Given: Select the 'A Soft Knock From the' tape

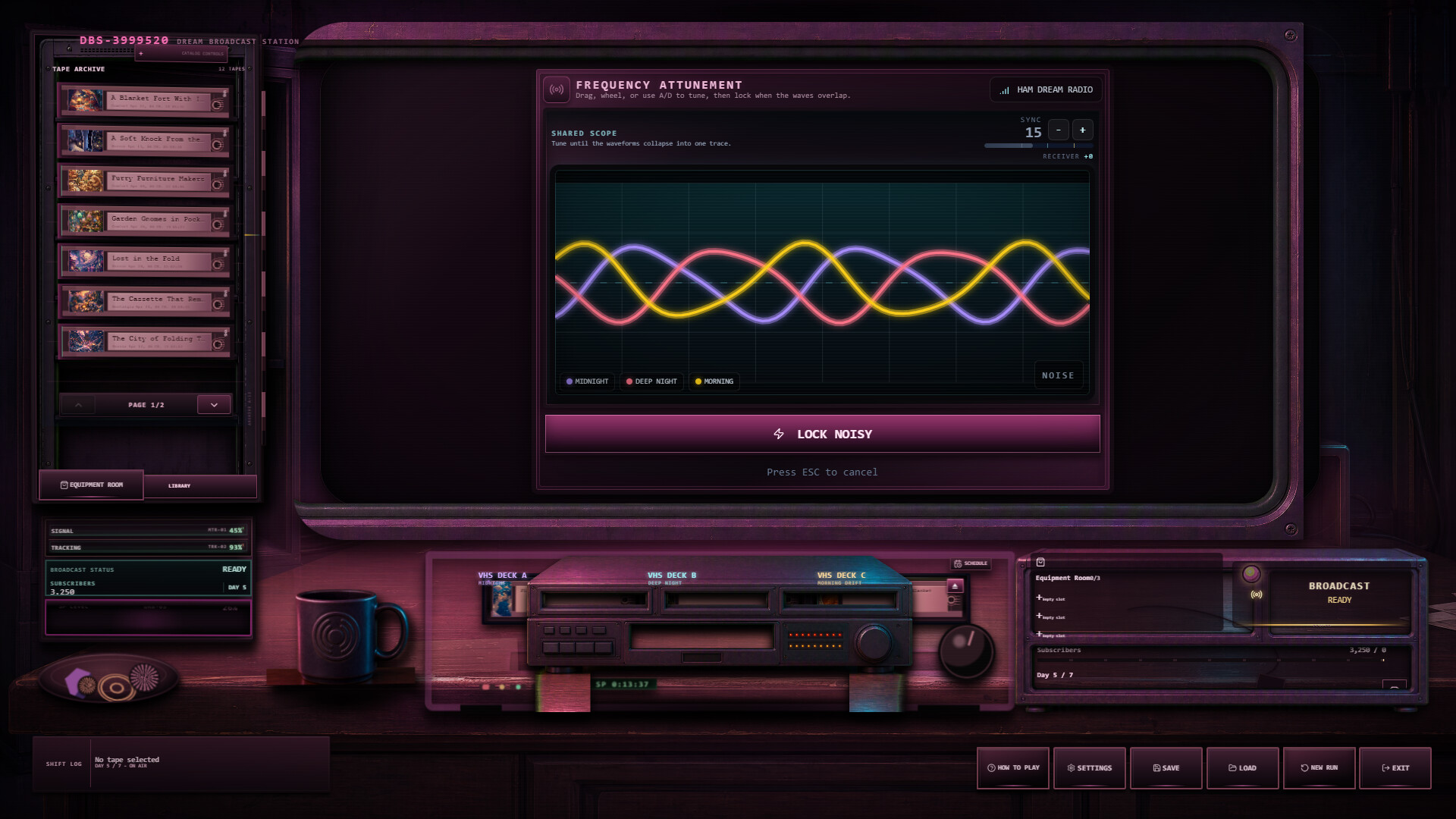Looking at the screenshot, I should (x=144, y=140).
